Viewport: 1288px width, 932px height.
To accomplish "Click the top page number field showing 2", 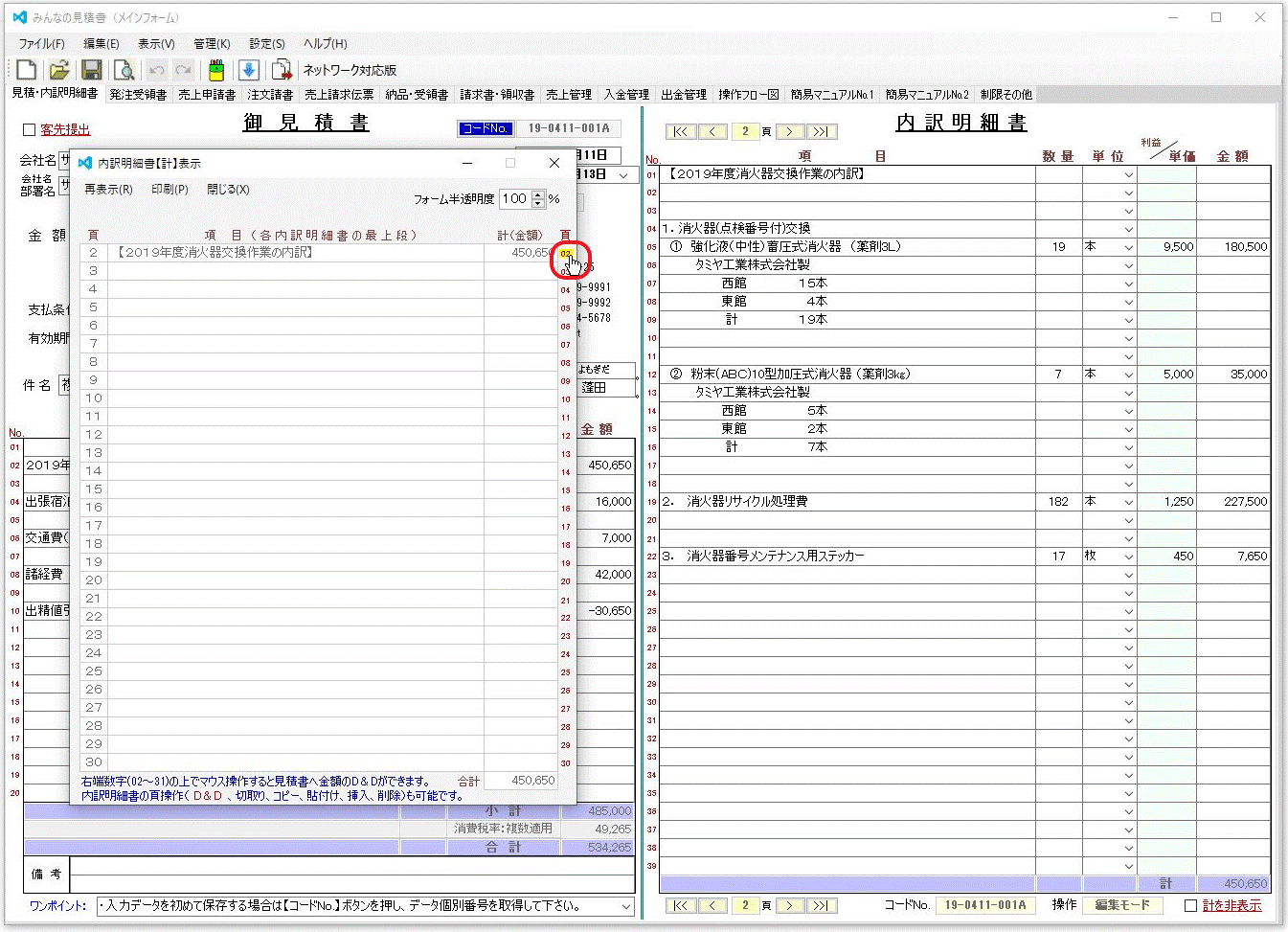I will point(745,131).
